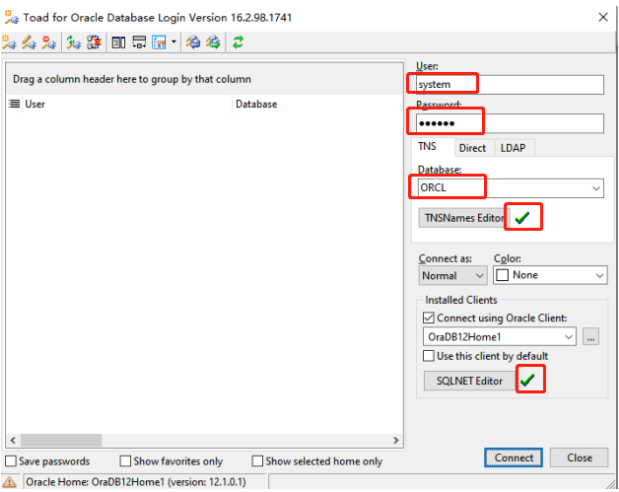Close the Toad login window
The width and height of the screenshot is (619, 492).
coord(603,17)
